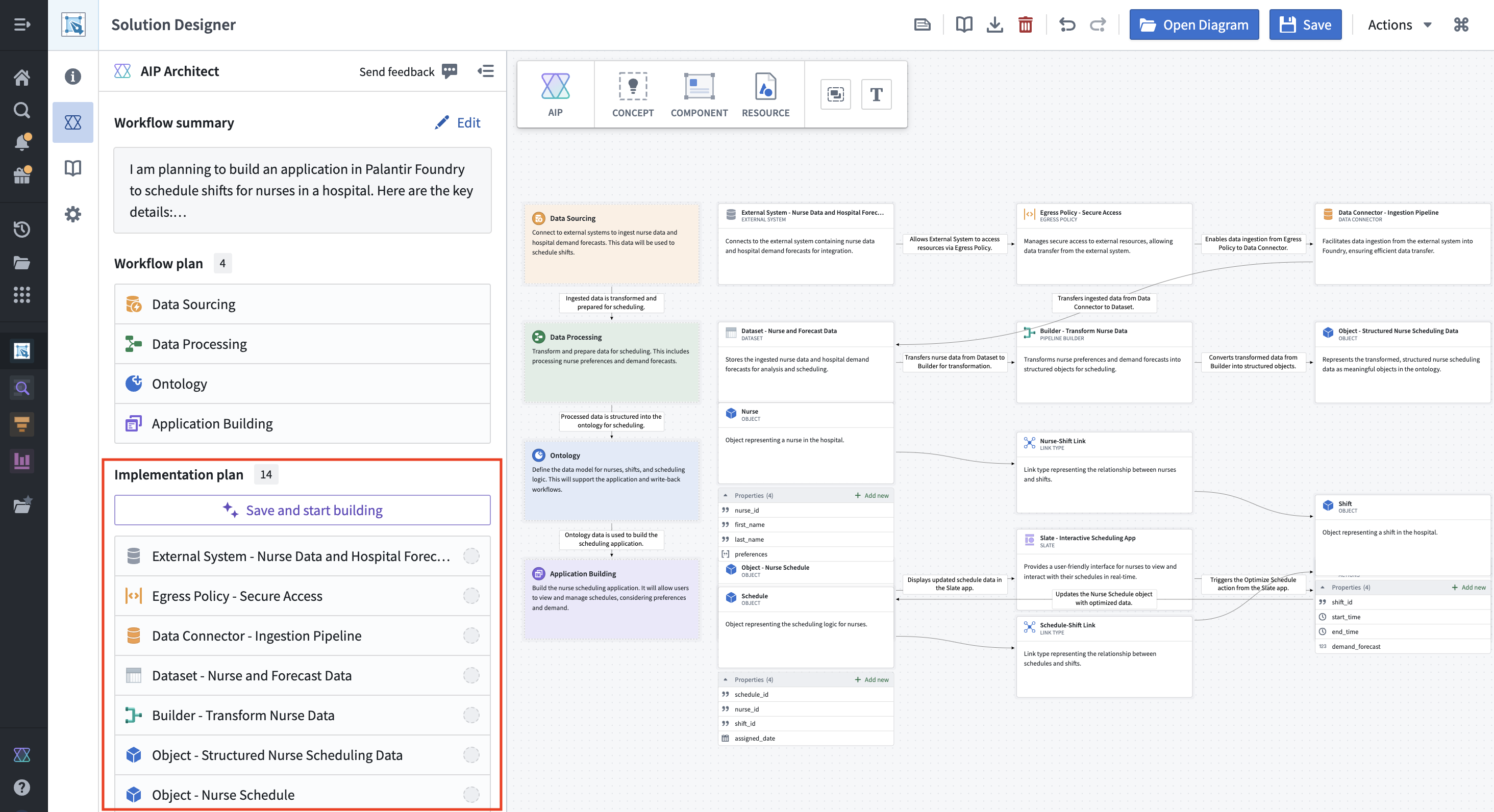Edit the workflow summary
Image resolution: width=1494 pixels, height=812 pixels.
click(x=458, y=123)
